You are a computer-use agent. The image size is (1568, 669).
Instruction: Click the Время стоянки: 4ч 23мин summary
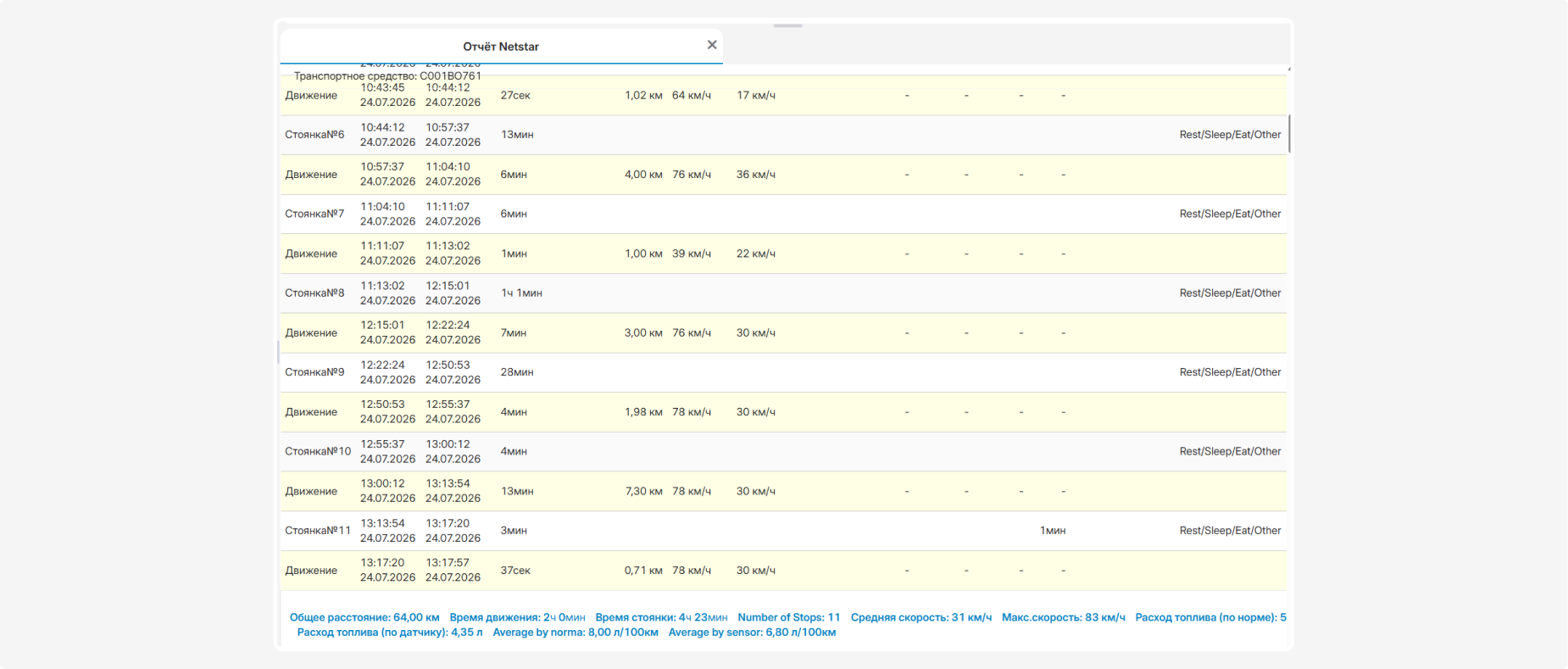661,617
